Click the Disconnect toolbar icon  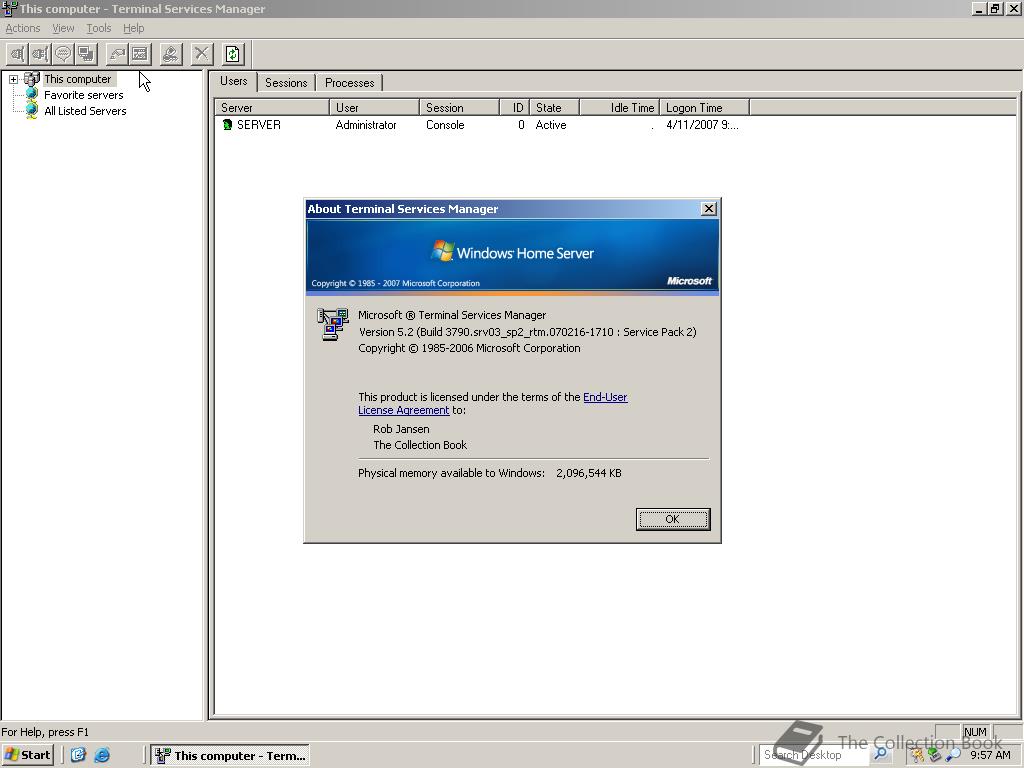click(x=40, y=54)
